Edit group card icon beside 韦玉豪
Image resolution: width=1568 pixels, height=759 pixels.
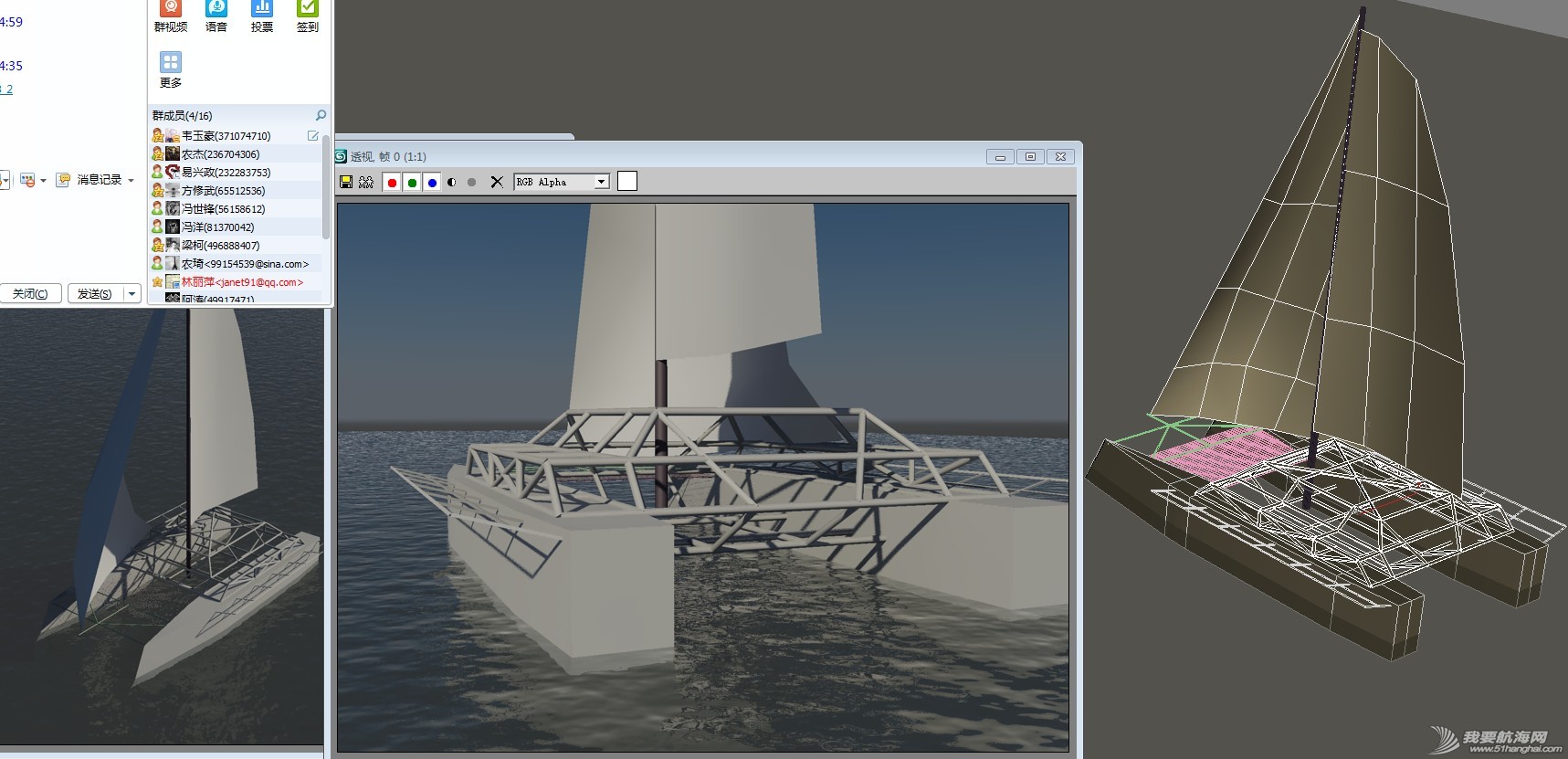(x=313, y=135)
